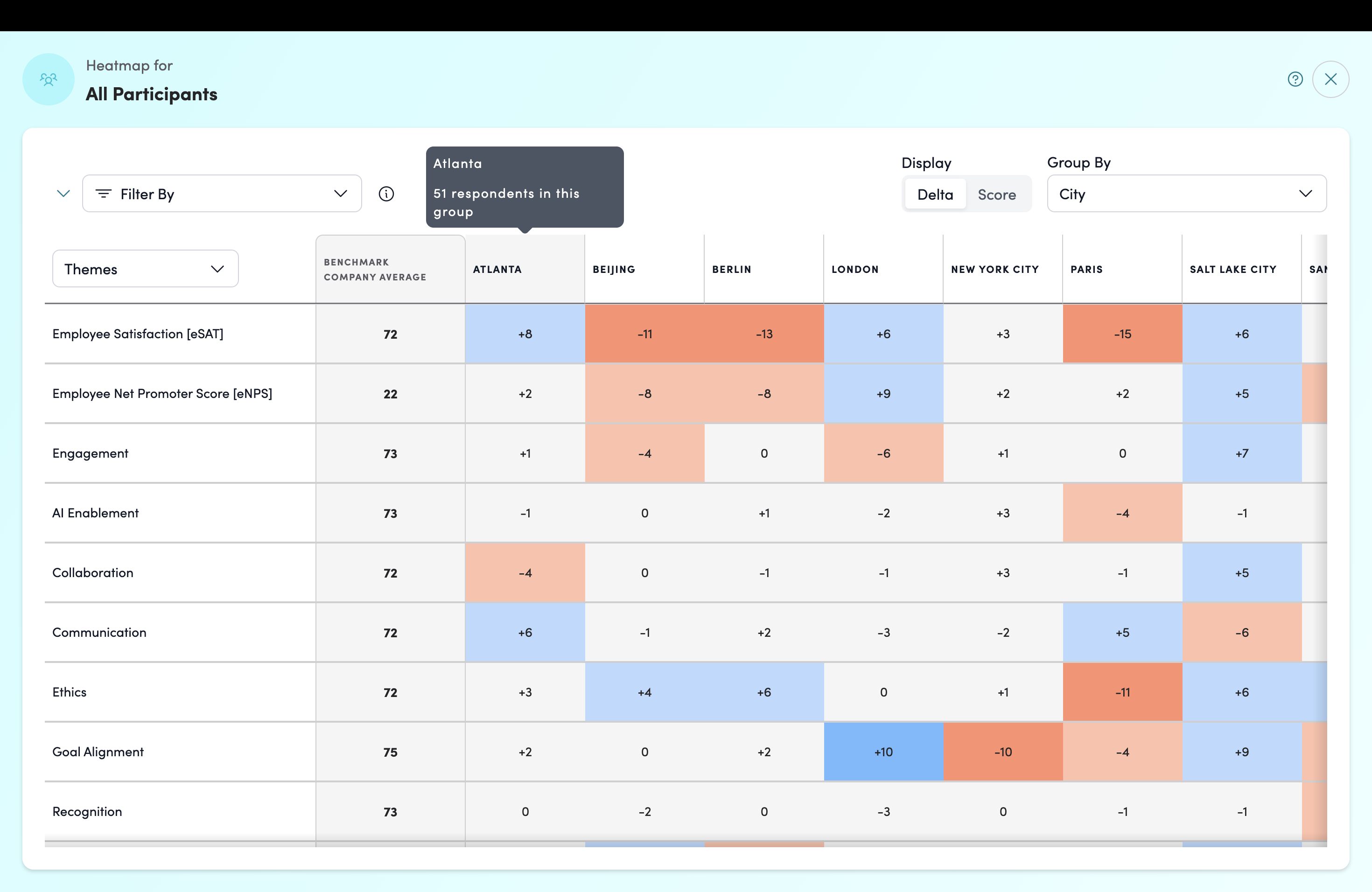Open the Themes dropdown
Viewport: 1372px width, 892px height.
tap(145, 269)
